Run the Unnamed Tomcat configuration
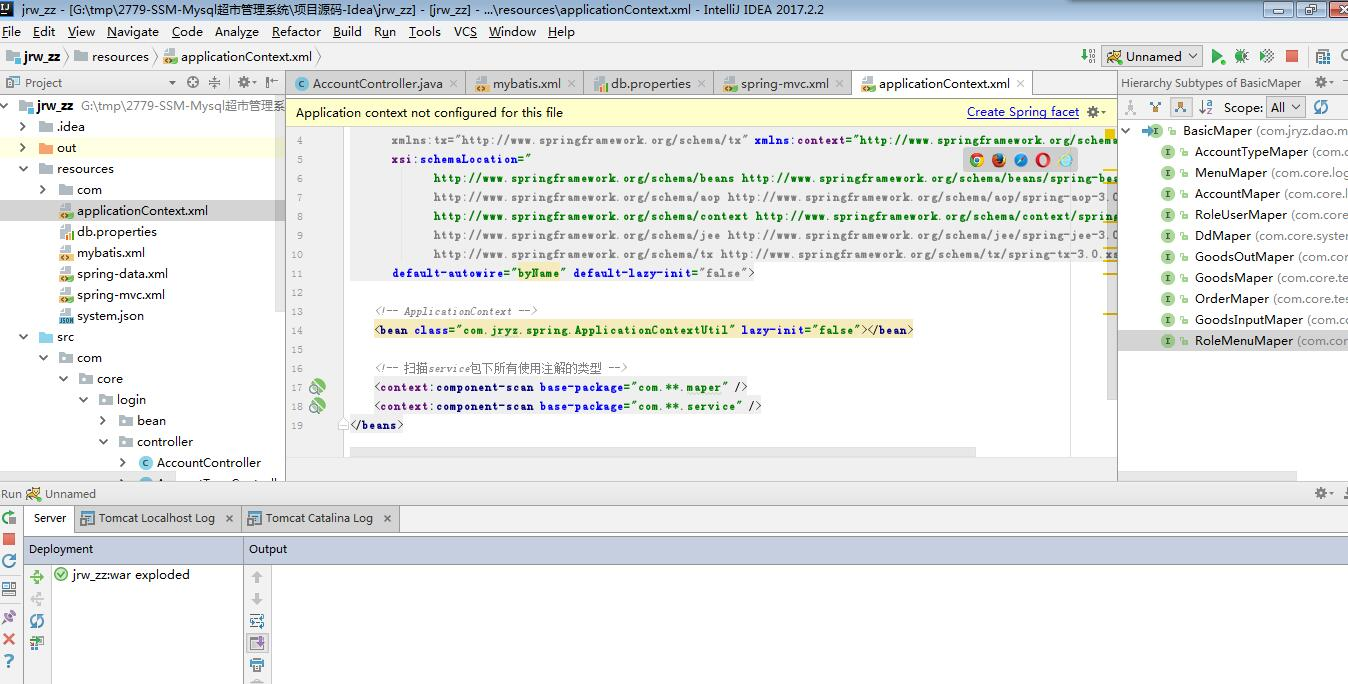 [x=1218, y=57]
